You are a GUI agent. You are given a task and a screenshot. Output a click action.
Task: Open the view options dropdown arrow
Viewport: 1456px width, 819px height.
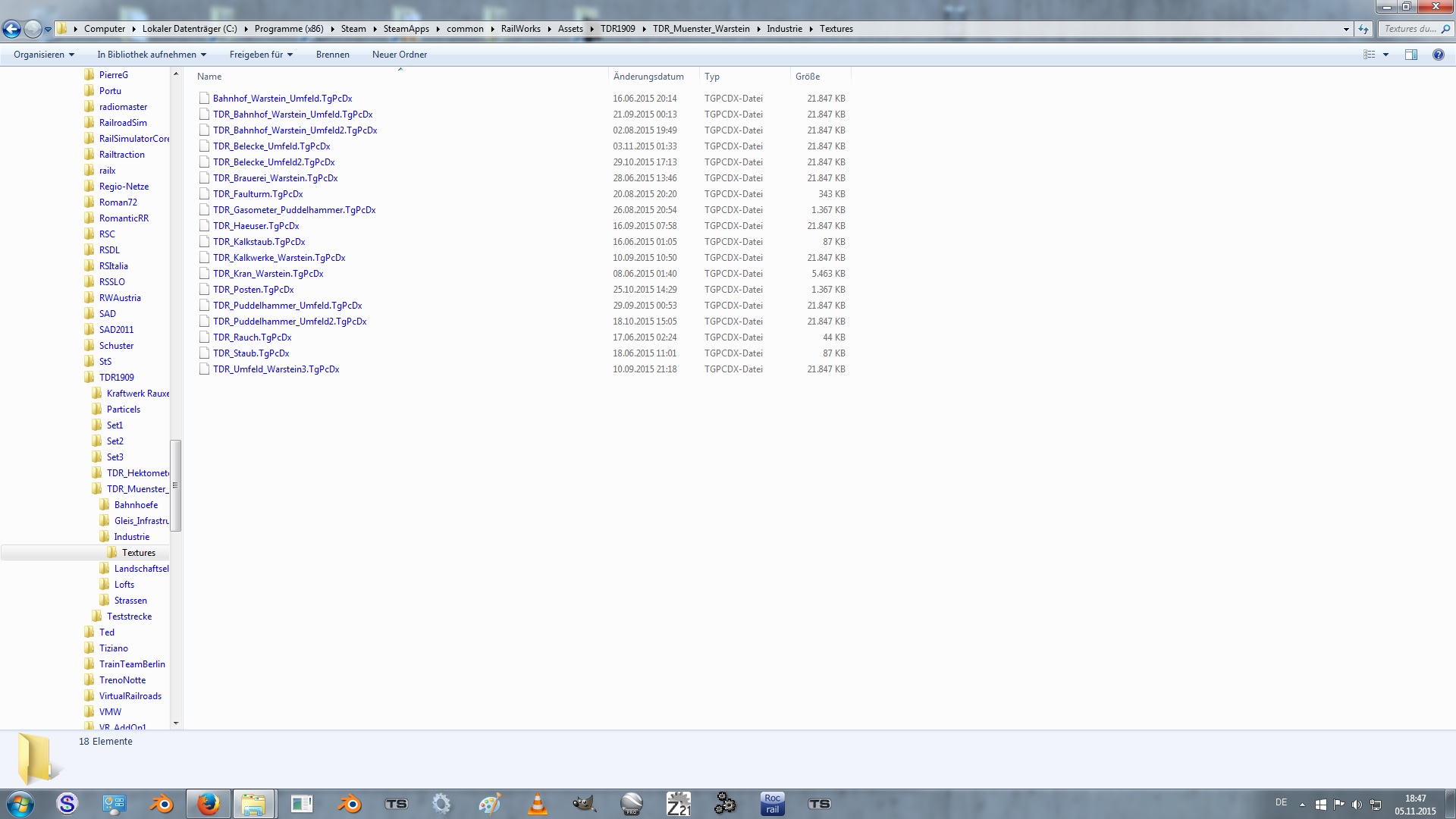tap(1385, 55)
